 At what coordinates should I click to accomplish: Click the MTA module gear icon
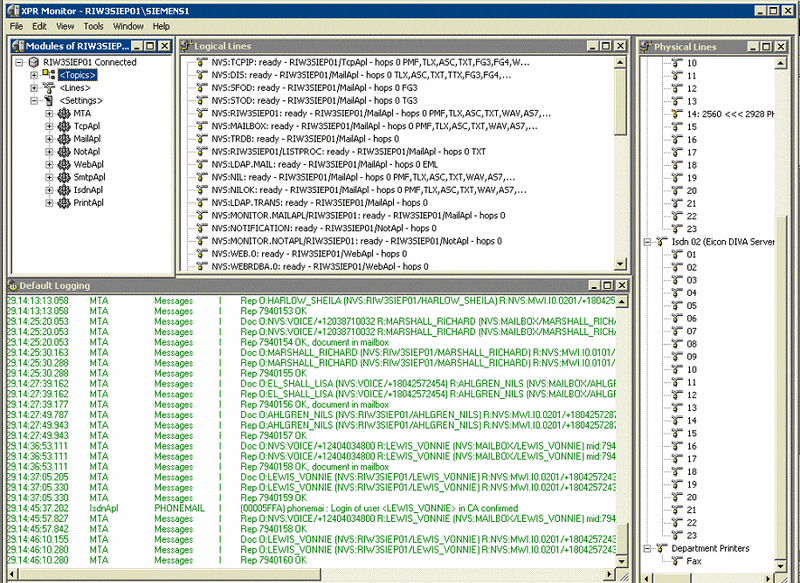[x=64, y=113]
